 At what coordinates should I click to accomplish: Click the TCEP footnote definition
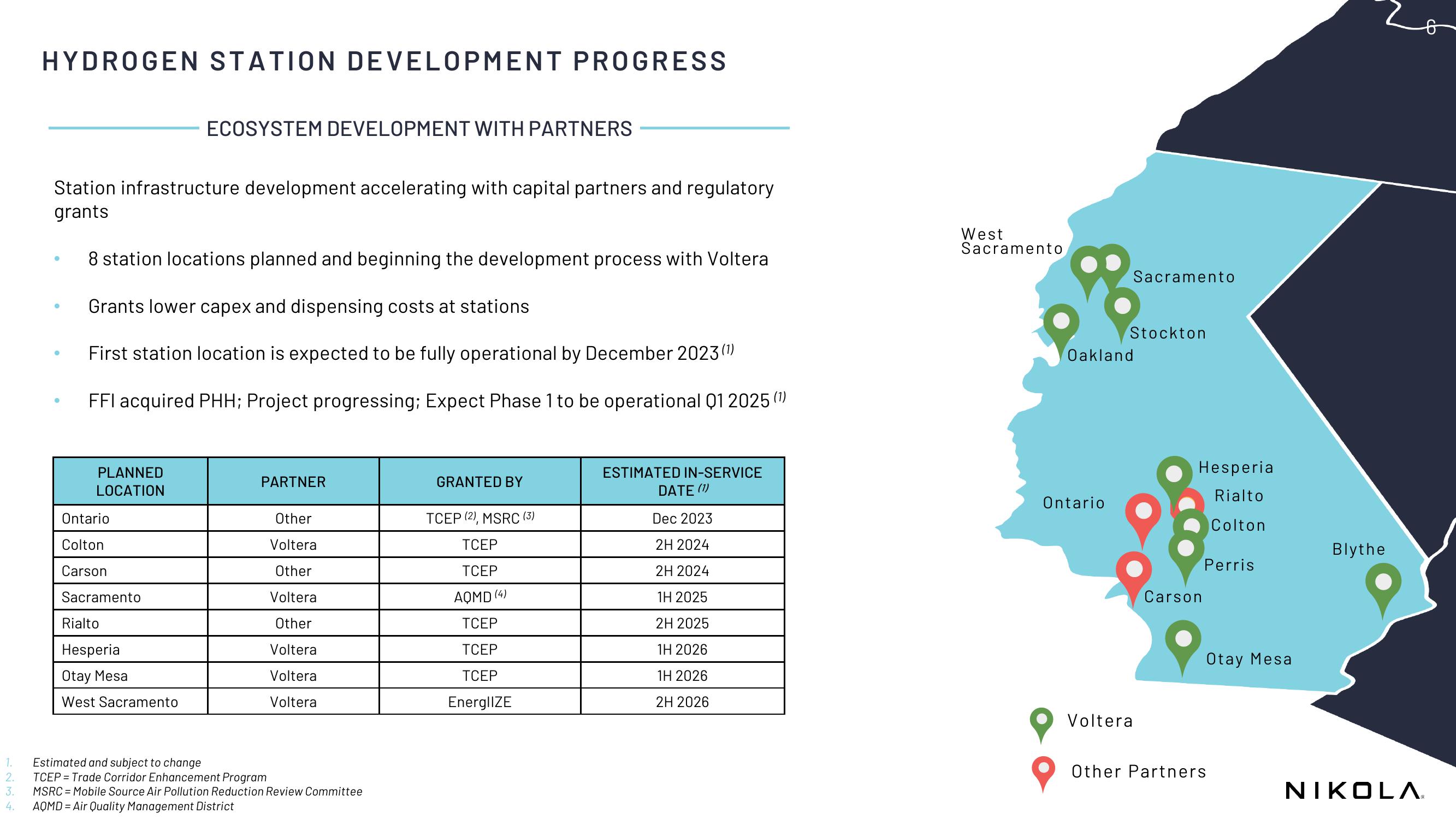pyautogui.click(x=149, y=777)
